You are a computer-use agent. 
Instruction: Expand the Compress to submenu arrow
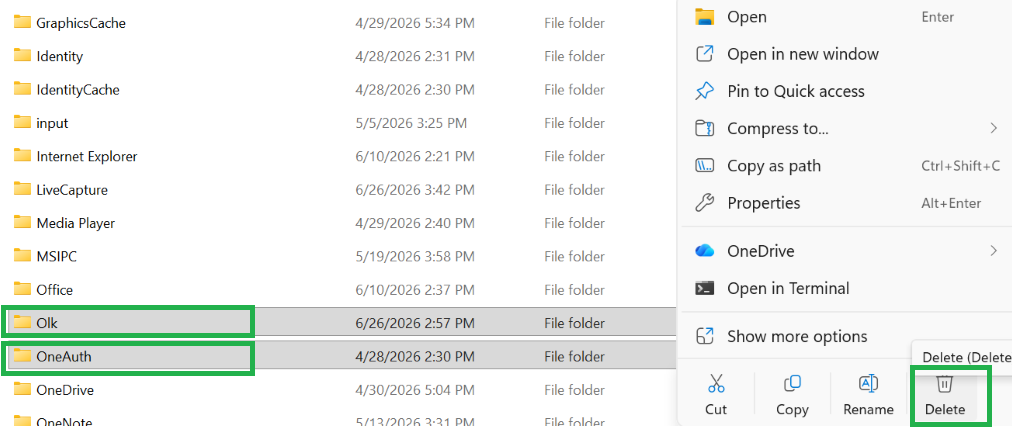993,128
